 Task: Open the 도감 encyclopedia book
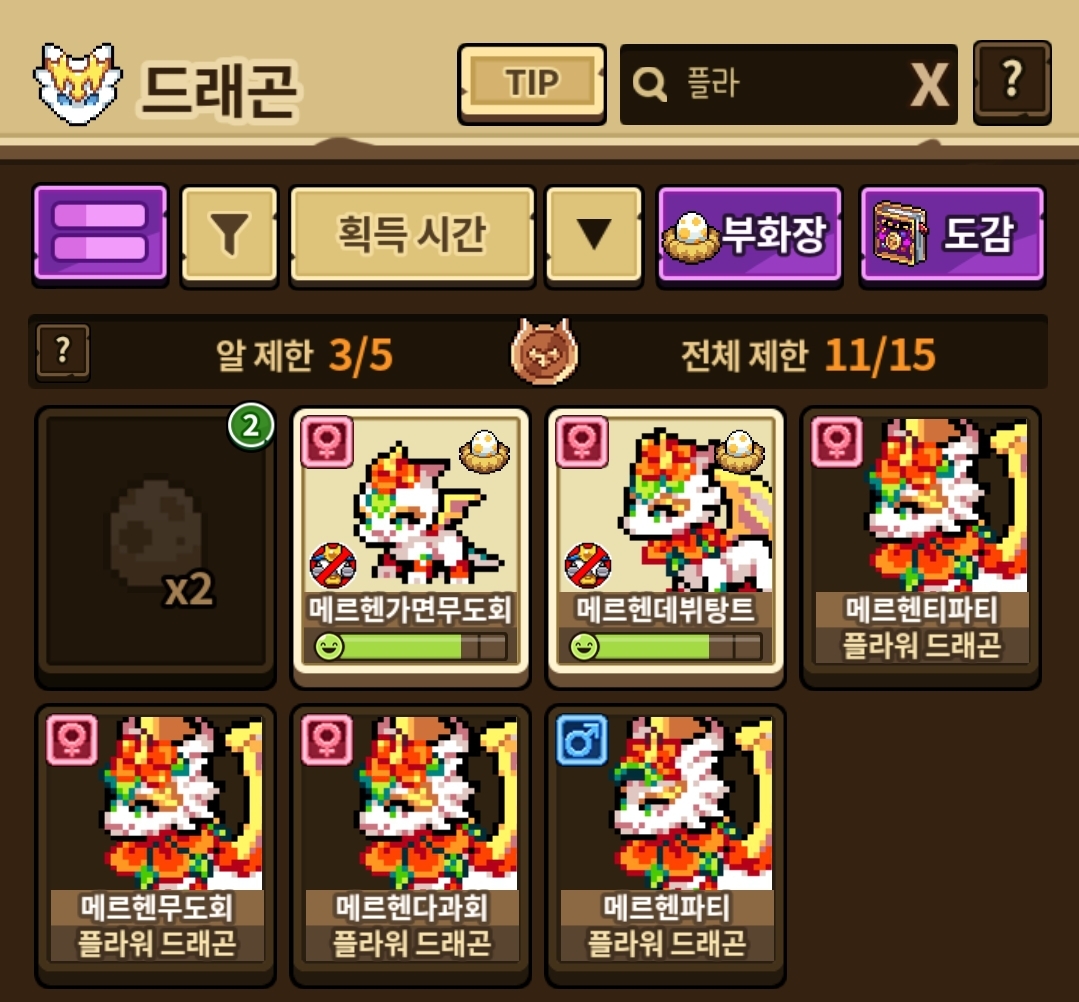pos(952,235)
